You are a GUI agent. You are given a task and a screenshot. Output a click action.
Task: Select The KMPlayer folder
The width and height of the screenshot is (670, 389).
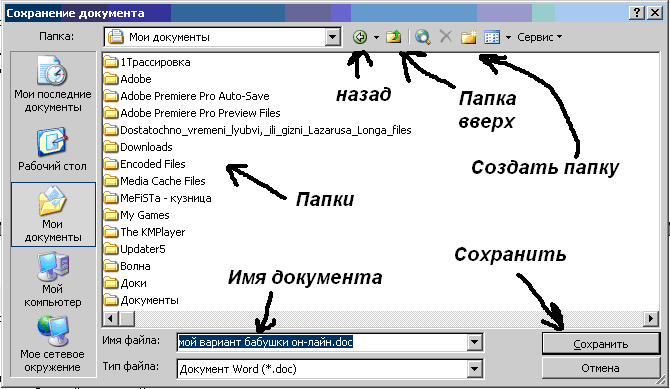[x=144, y=232]
